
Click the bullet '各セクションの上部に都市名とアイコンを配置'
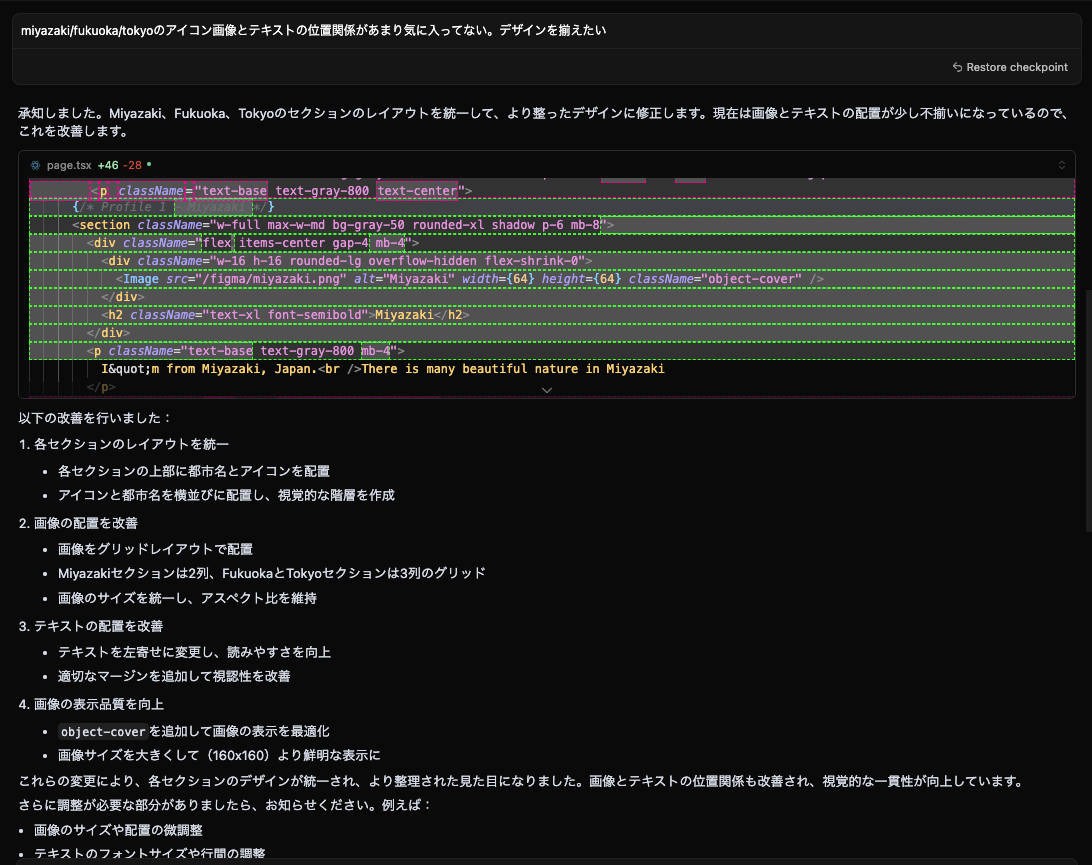tap(194, 471)
